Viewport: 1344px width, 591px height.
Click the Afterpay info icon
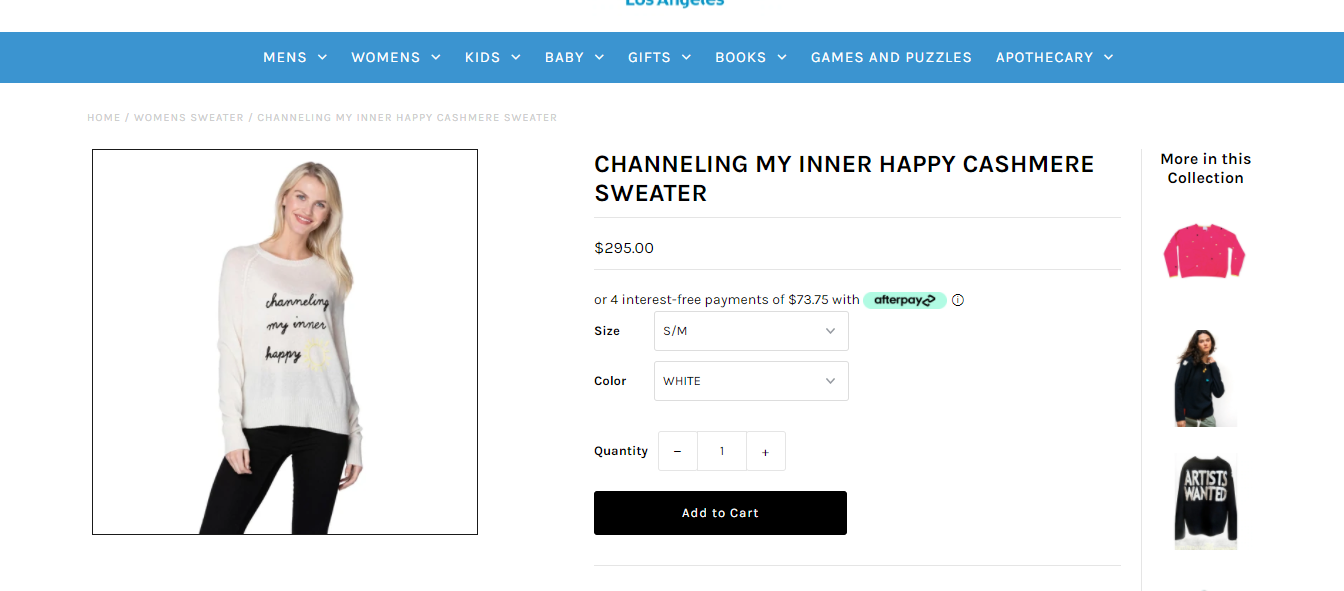(958, 300)
